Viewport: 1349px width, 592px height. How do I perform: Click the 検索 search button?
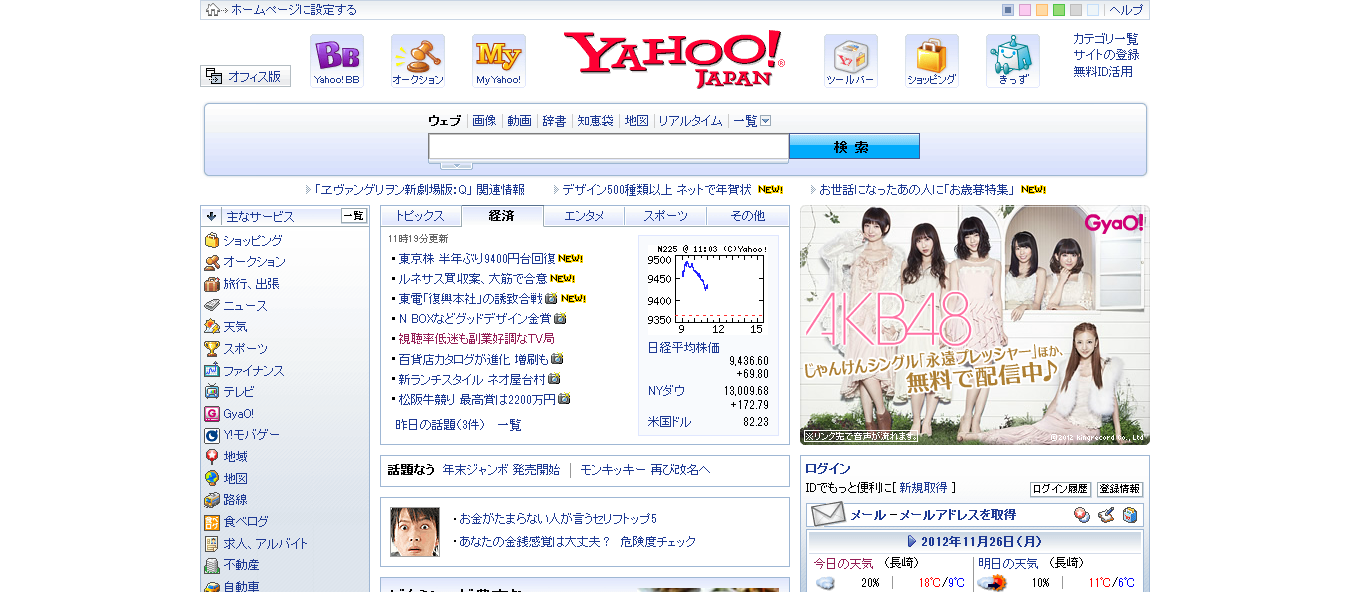tap(854, 147)
